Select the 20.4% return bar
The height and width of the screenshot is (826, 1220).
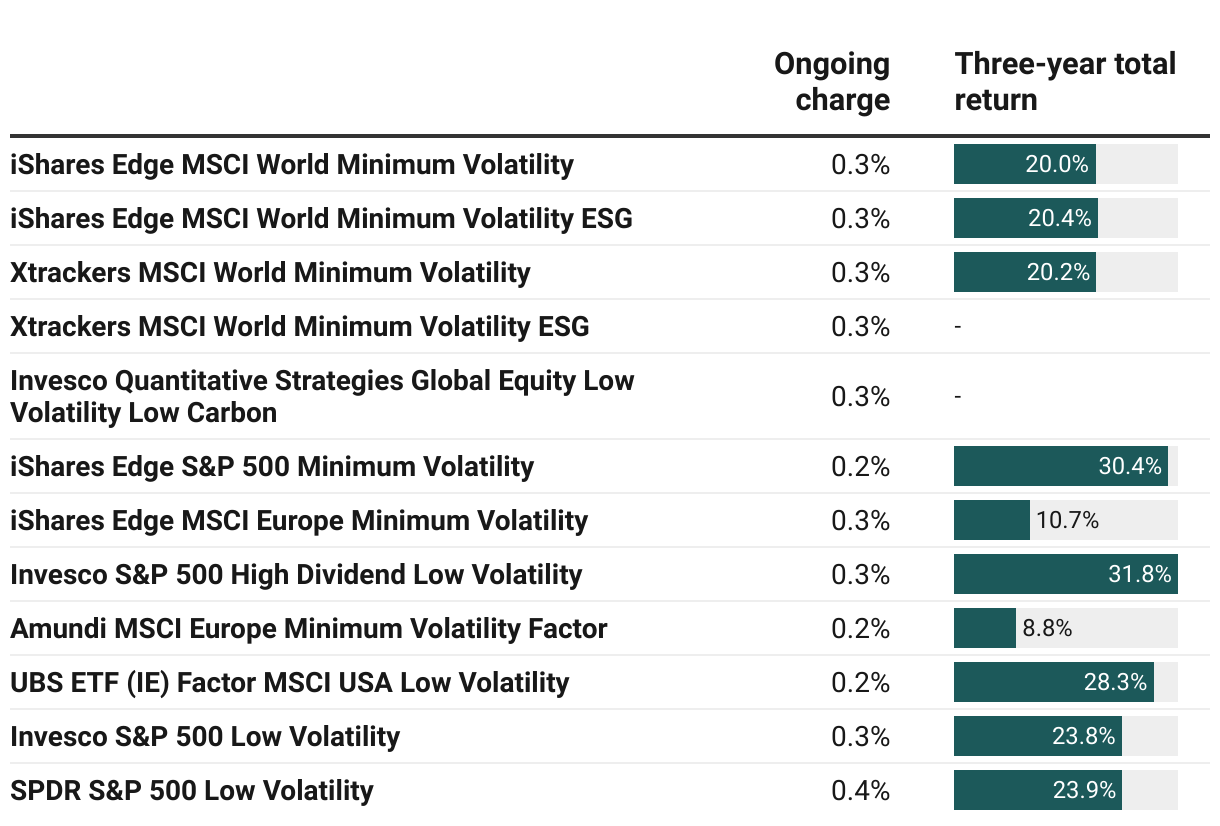[1025, 218]
